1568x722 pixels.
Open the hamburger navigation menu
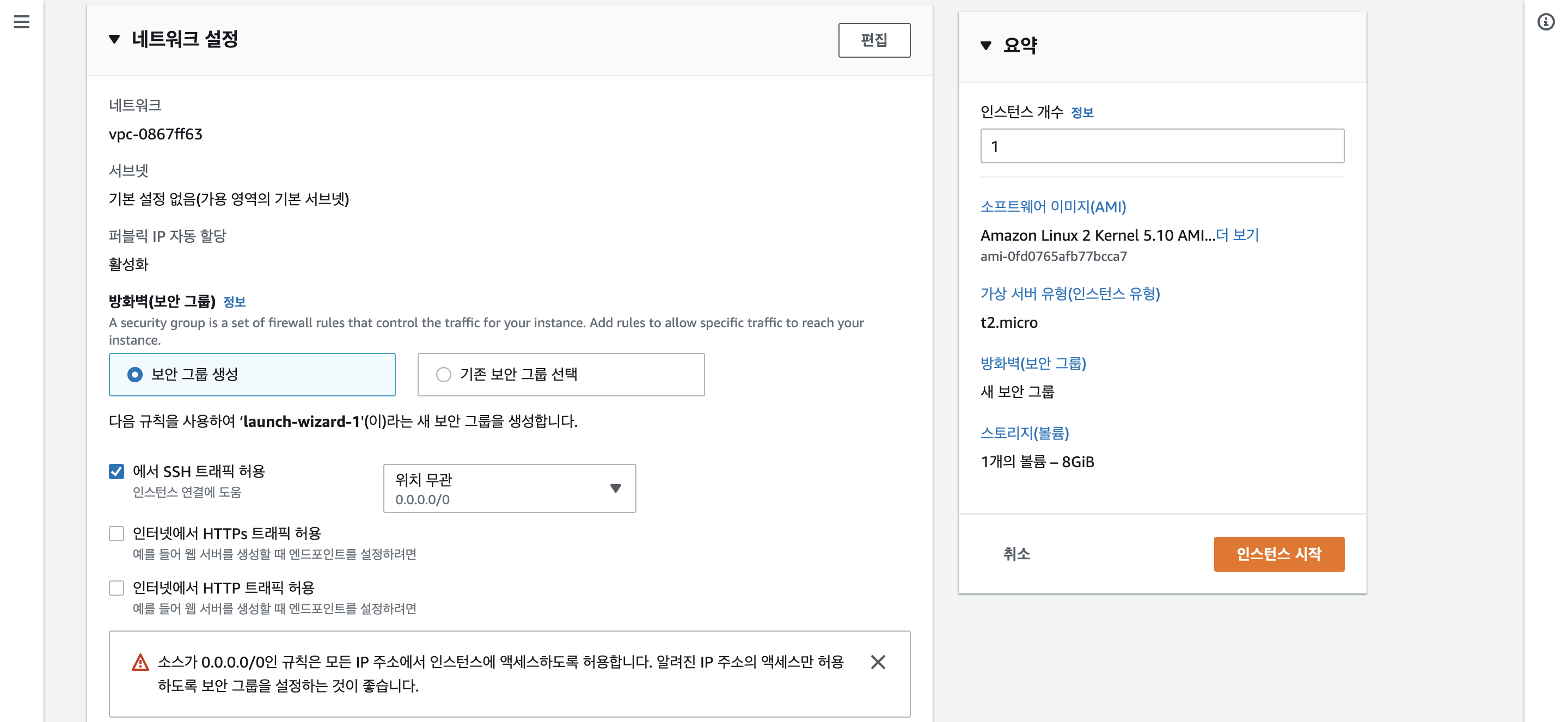pos(22,22)
